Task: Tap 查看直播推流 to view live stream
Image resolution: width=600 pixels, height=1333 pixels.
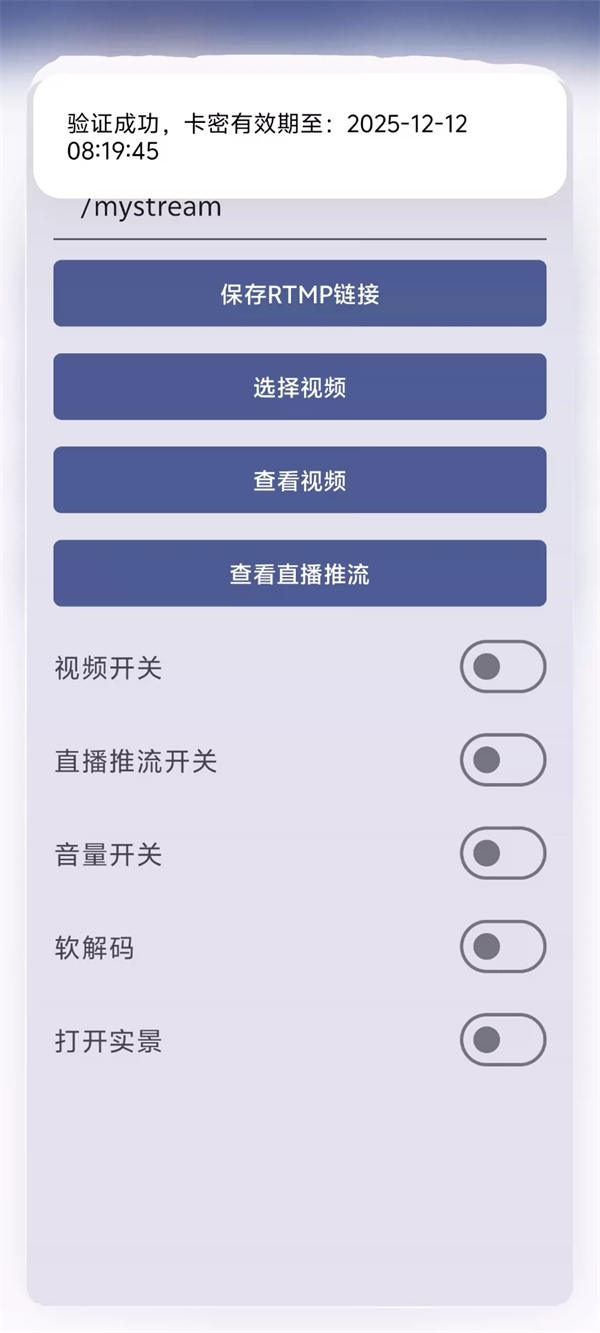Action: coord(300,573)
